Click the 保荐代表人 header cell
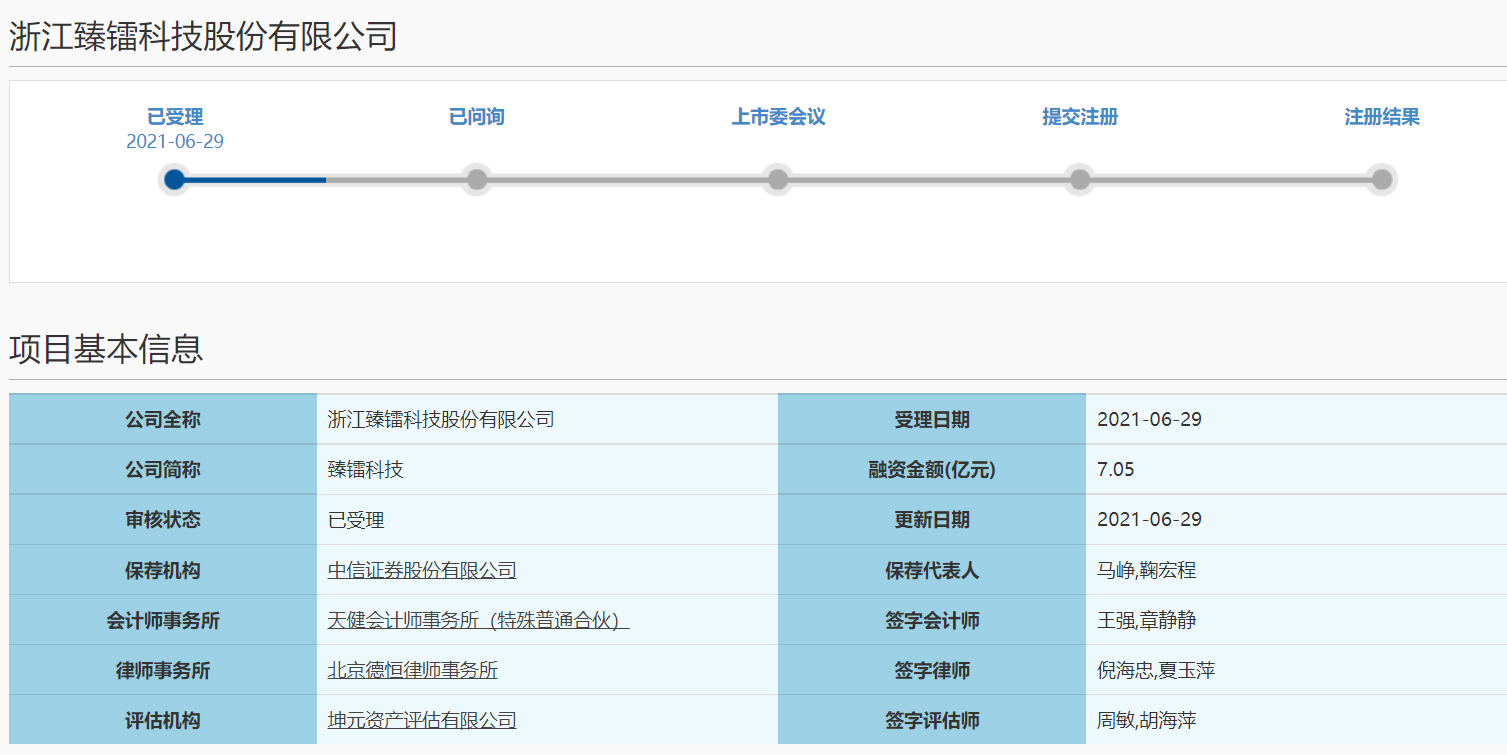 click(932, 570)
